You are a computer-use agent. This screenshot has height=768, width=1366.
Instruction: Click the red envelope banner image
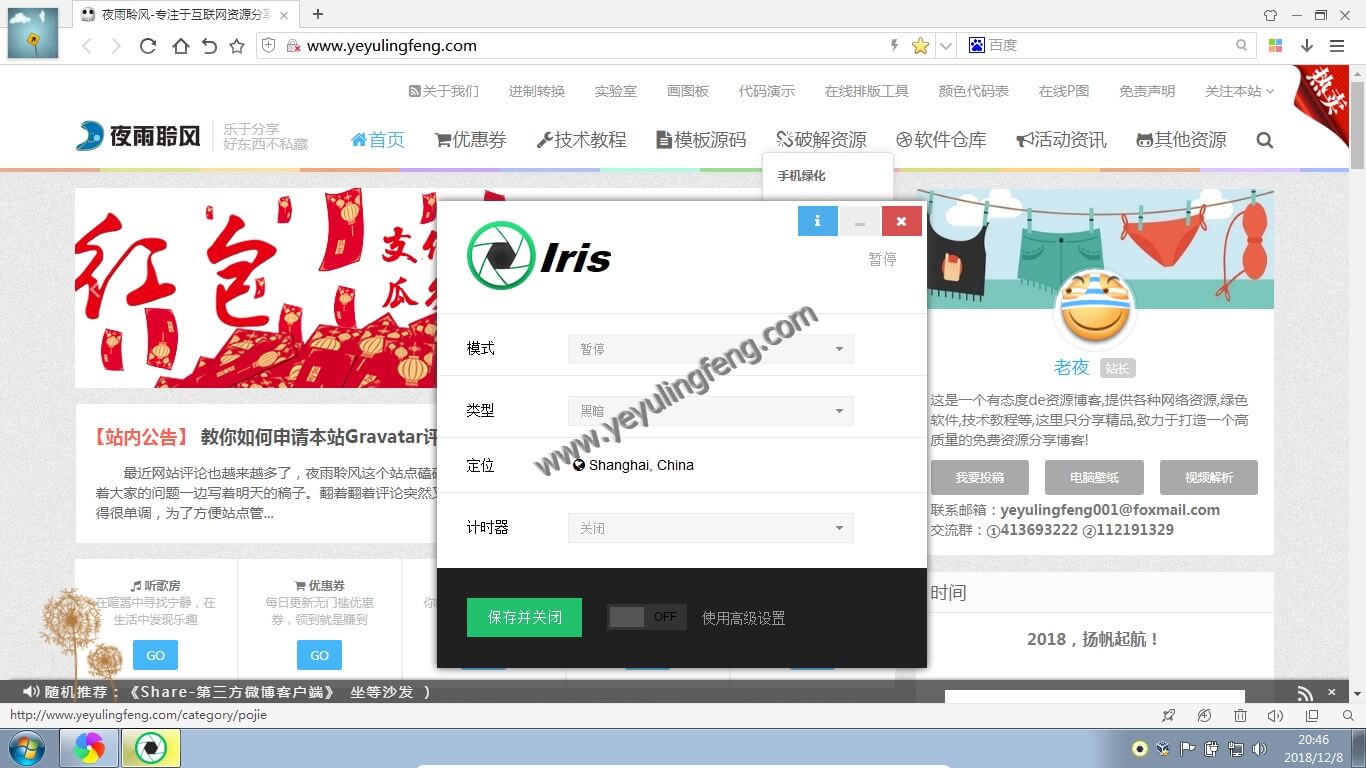256,288
